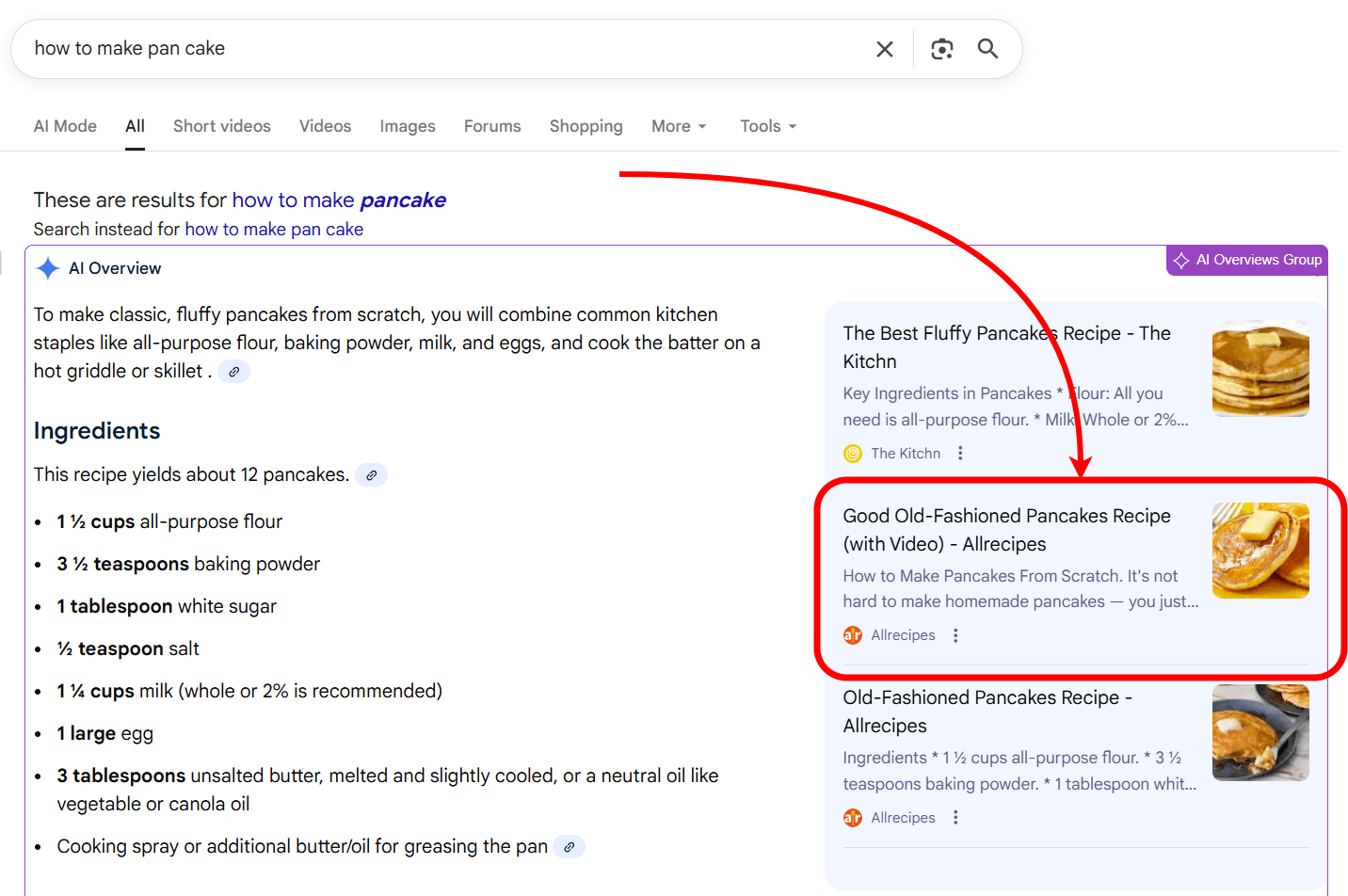Screen dimensions: 1348x896
Task: Switch to the Short videos tab
Action: [221, 125]
